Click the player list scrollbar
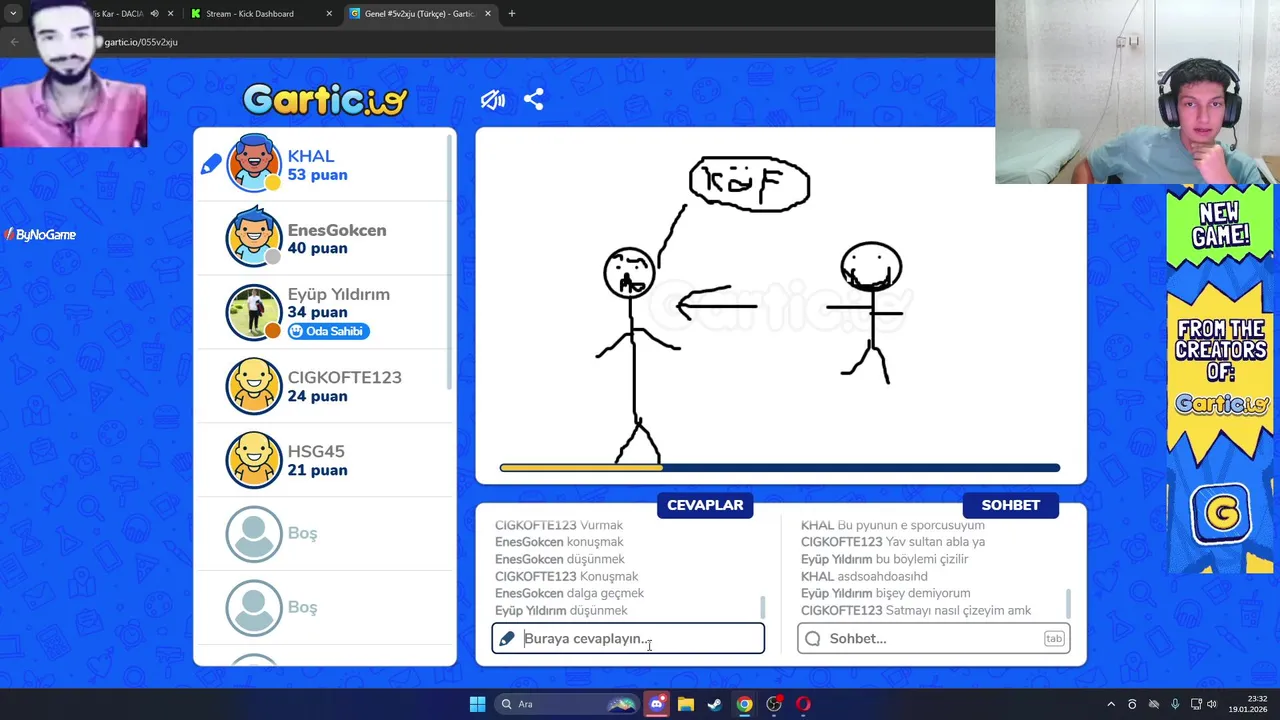Viewport: 1280px width, 720px height. (x=449, y=262)
